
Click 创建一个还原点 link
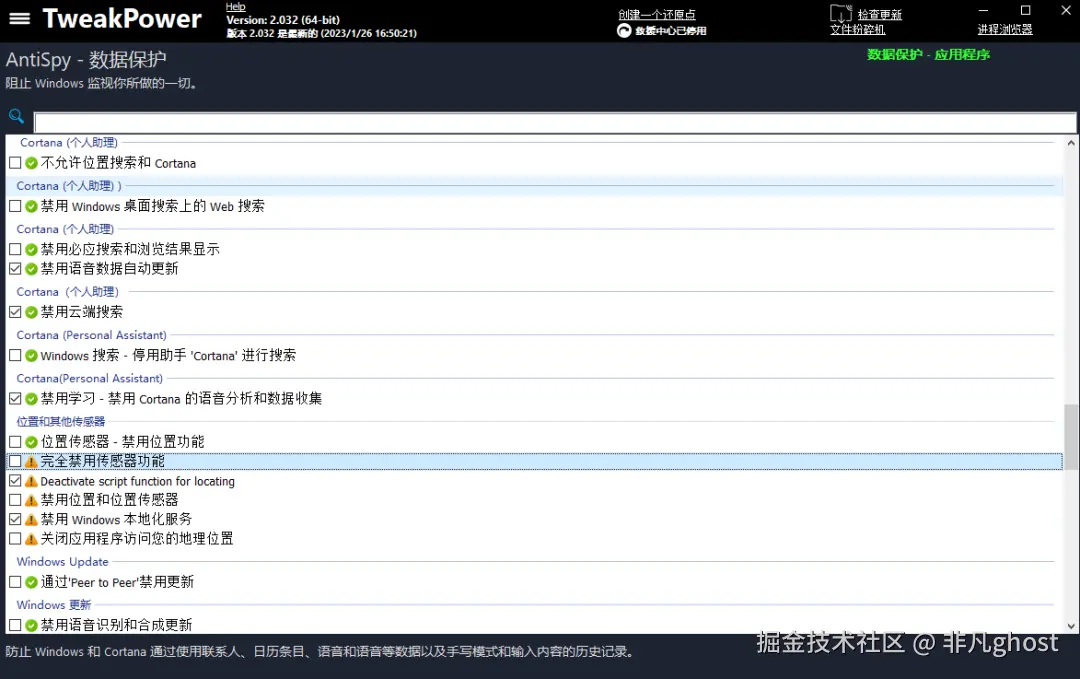656,14
